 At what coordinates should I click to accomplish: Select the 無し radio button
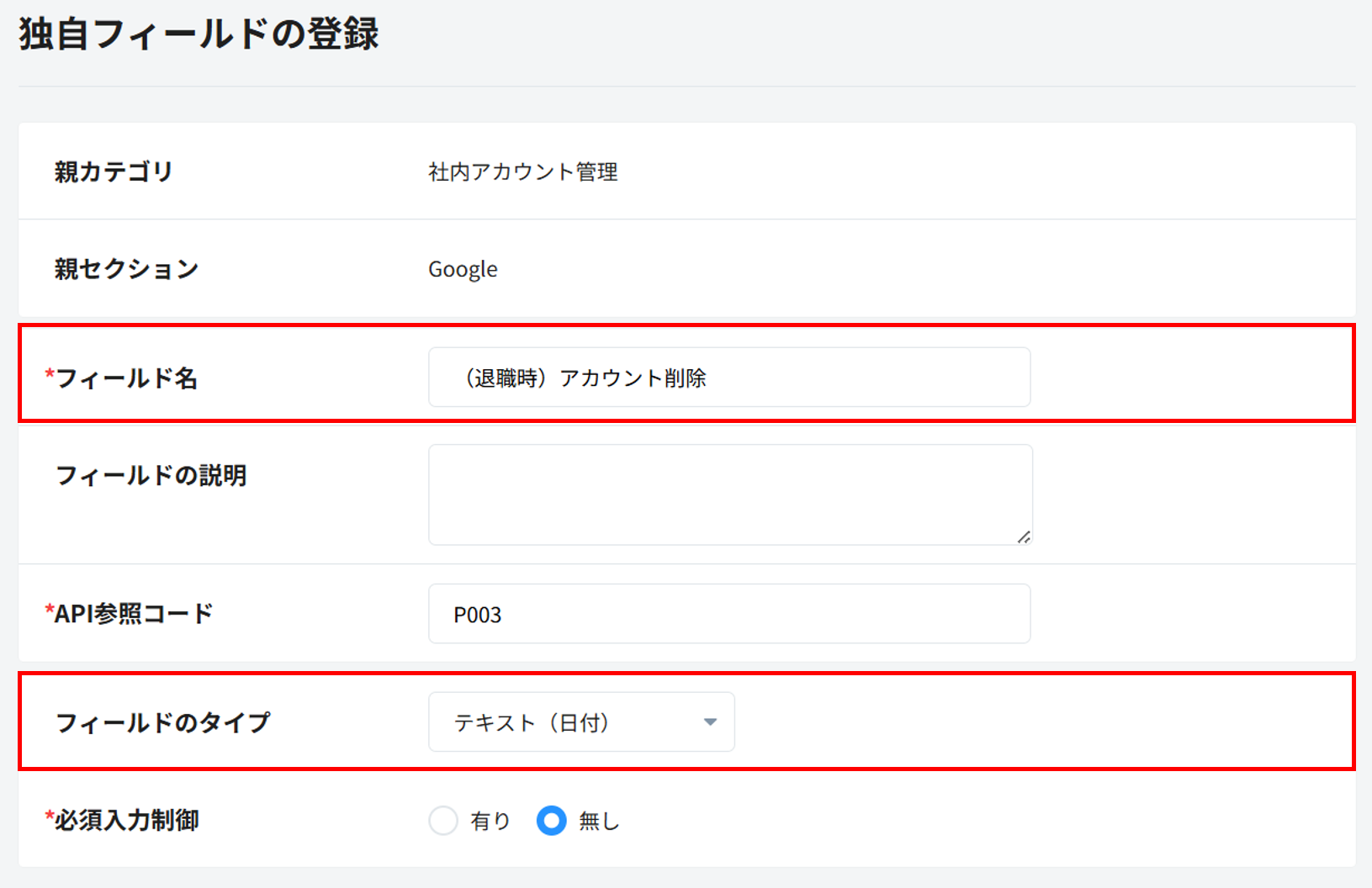point(552,821)
